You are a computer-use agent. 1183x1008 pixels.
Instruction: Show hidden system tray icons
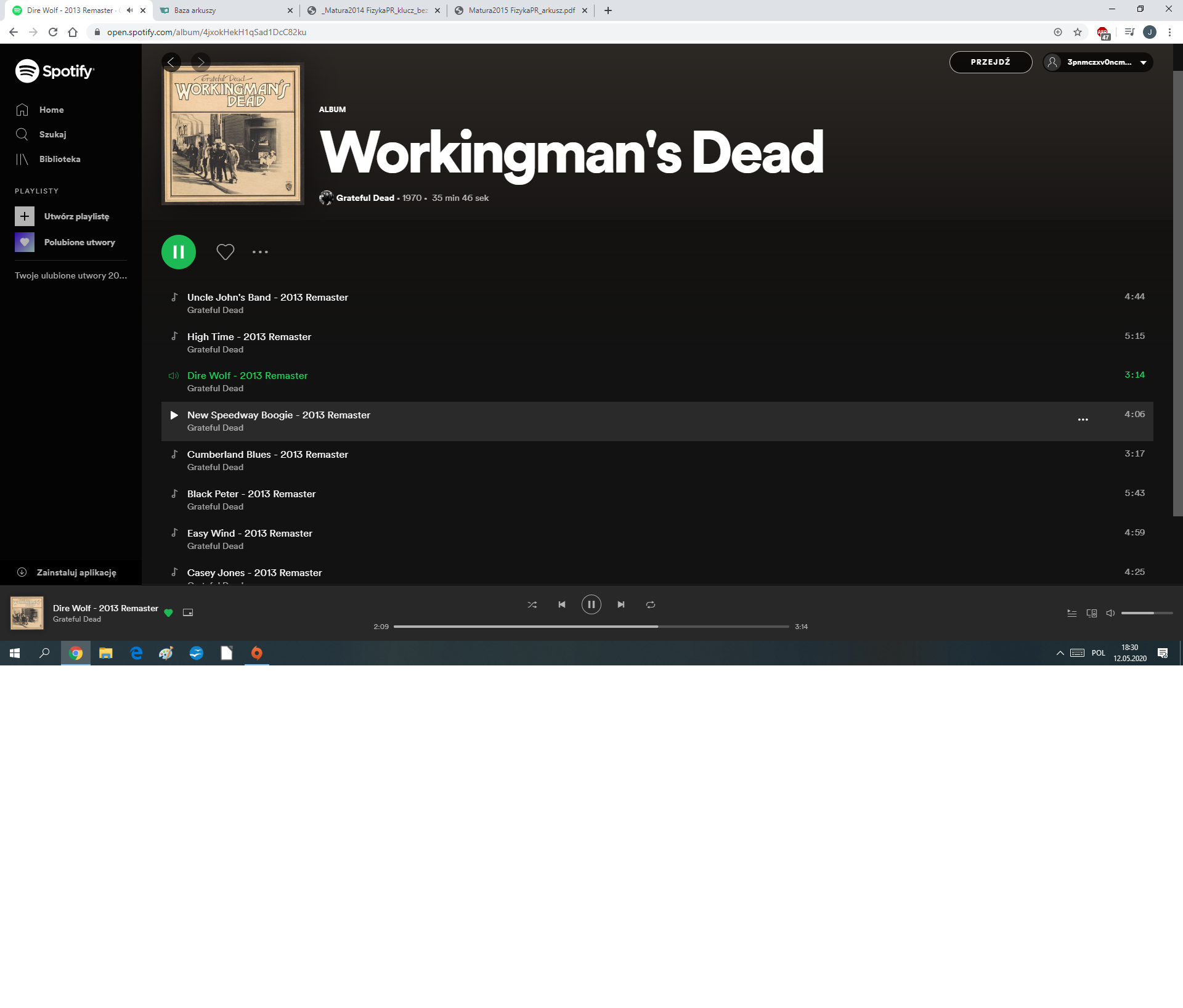[1060, 653]
